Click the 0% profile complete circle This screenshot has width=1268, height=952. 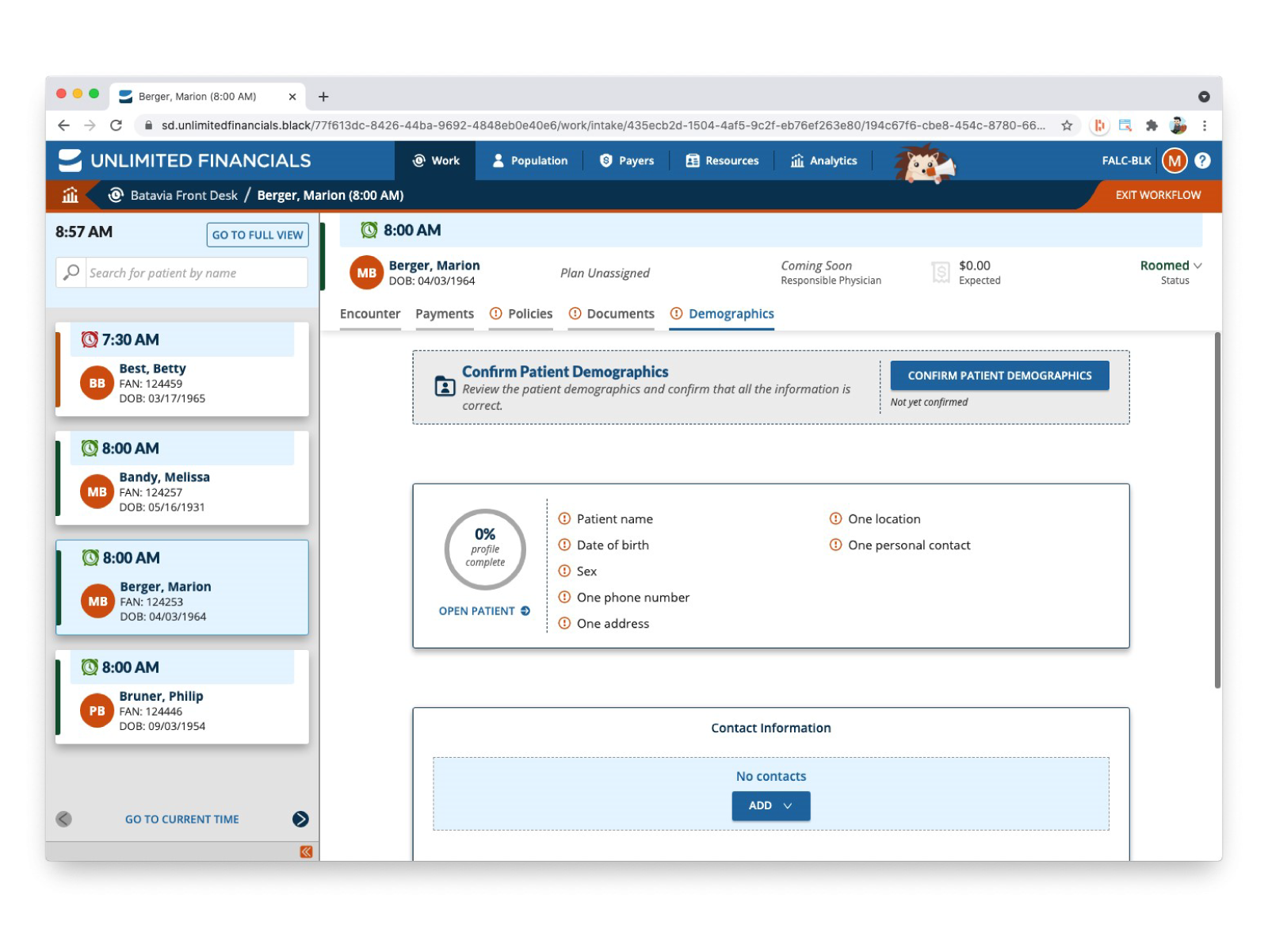click(485, 549)
